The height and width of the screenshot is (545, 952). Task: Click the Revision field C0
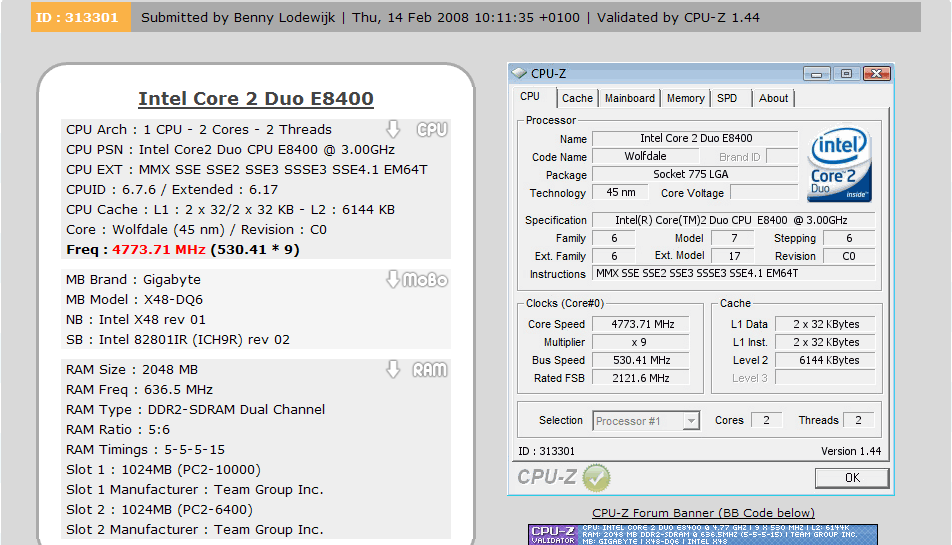(x=849, y=256)
